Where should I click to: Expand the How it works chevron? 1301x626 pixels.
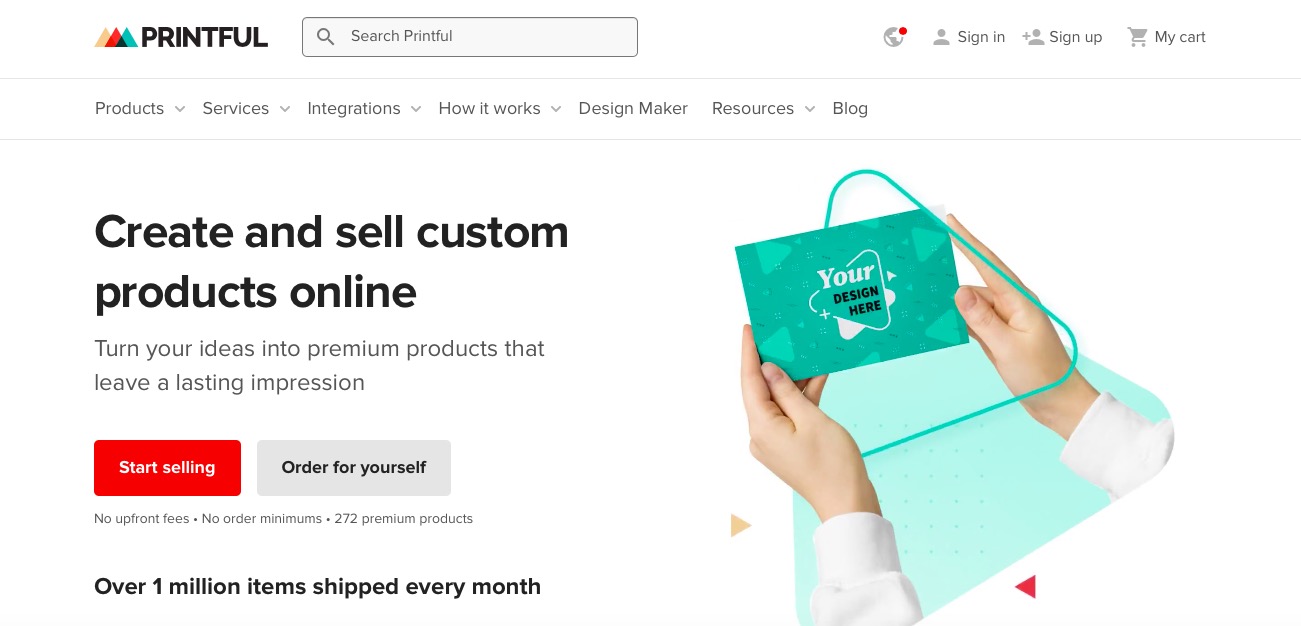[556, 109]
